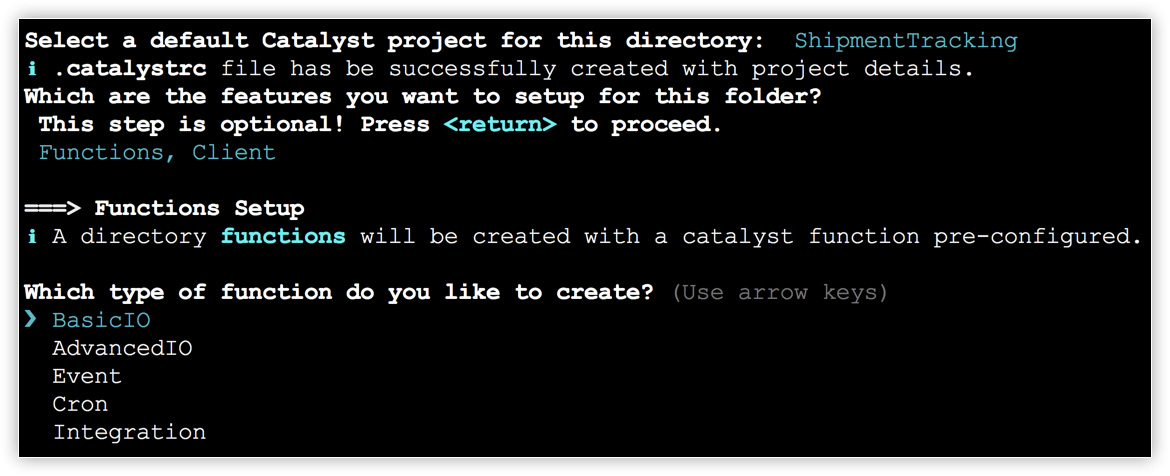Click the <return> key hint
Image resolution: width=1170 pixels, height=476 pixels.
(x=500, y=125)
